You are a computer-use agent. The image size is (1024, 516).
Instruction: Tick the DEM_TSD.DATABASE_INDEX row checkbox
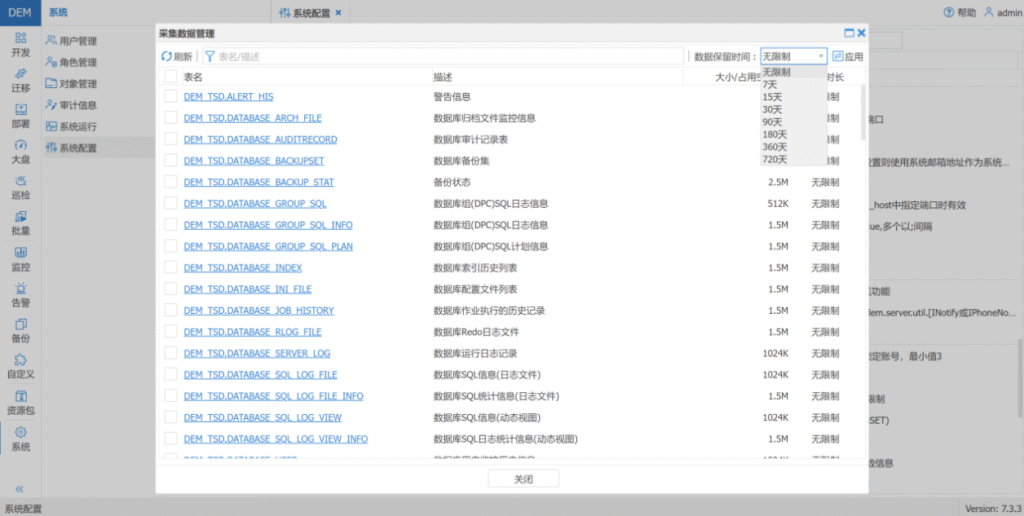(x=170, y=268)
